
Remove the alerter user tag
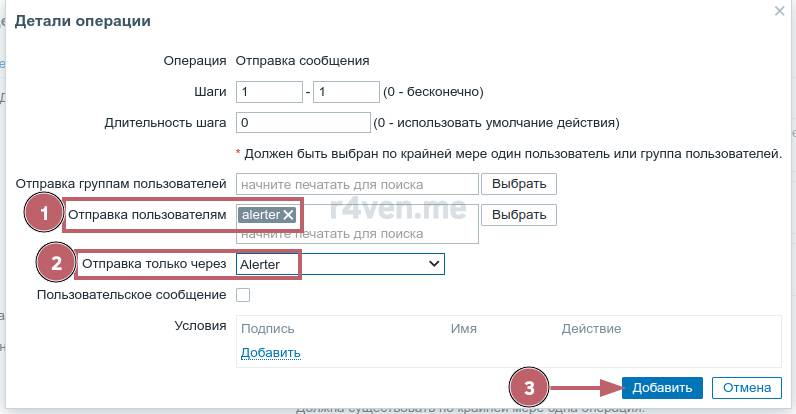tap(288, 215)
